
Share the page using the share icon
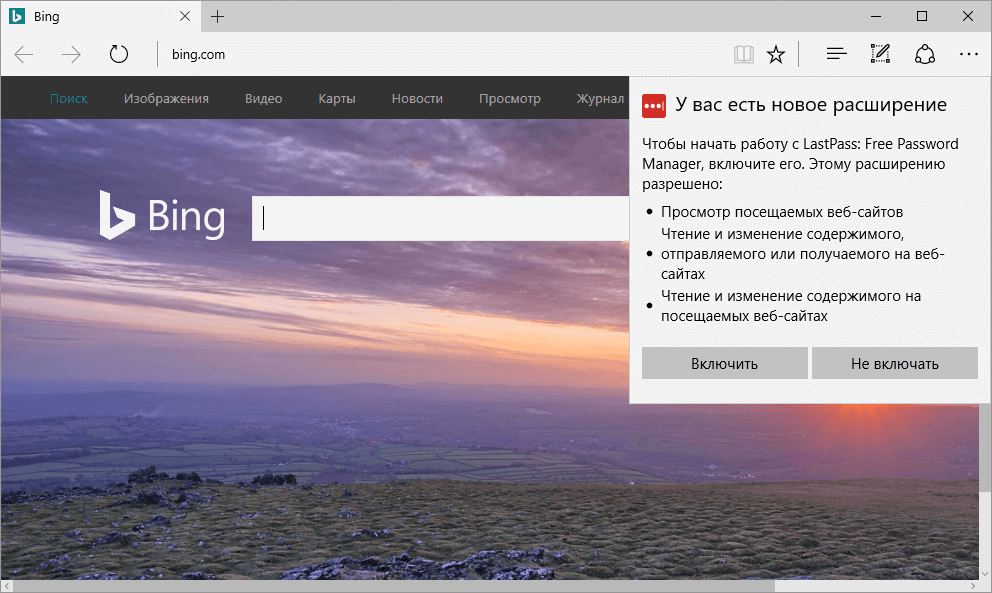[x=924, y=54]
